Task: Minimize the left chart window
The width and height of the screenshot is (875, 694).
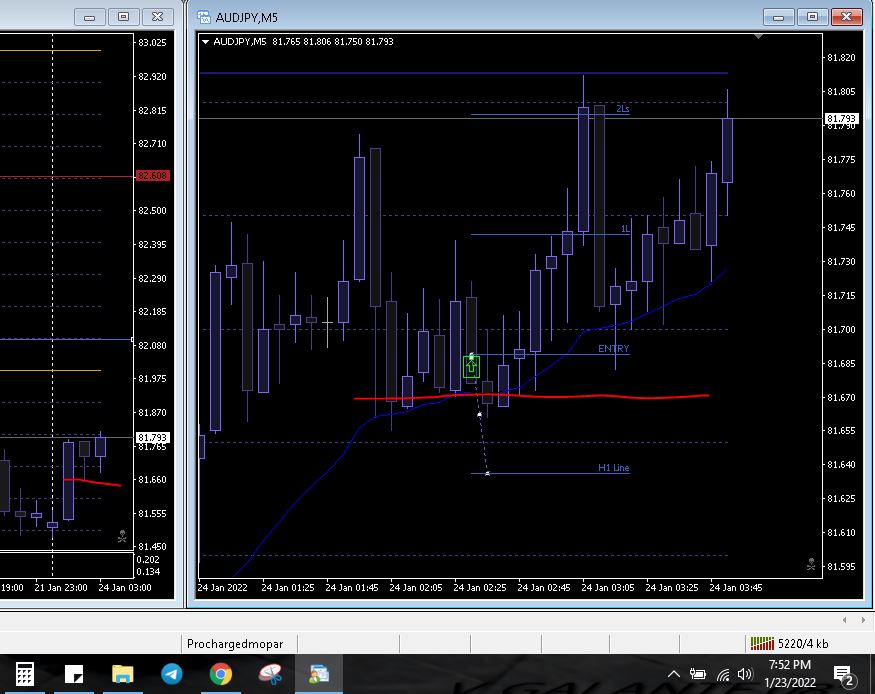Action: (89, 17)
